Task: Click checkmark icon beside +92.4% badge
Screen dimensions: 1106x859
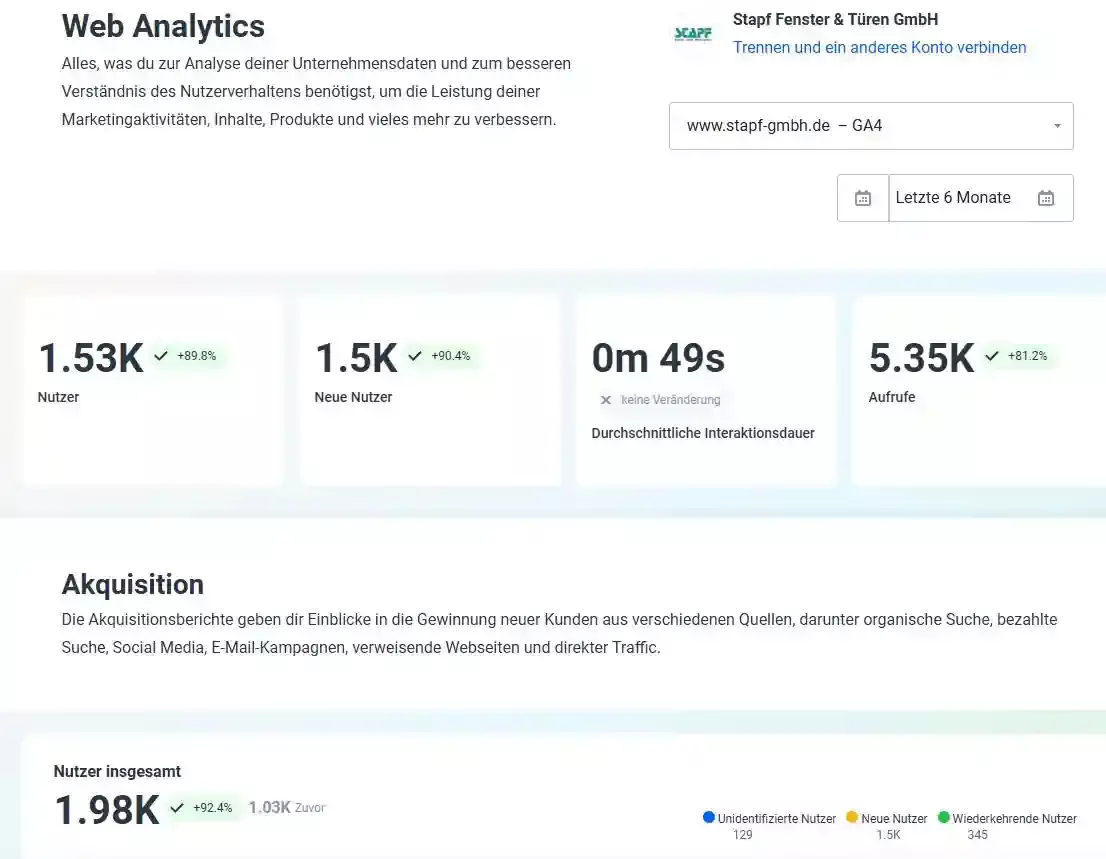Action: pos(177,808)
